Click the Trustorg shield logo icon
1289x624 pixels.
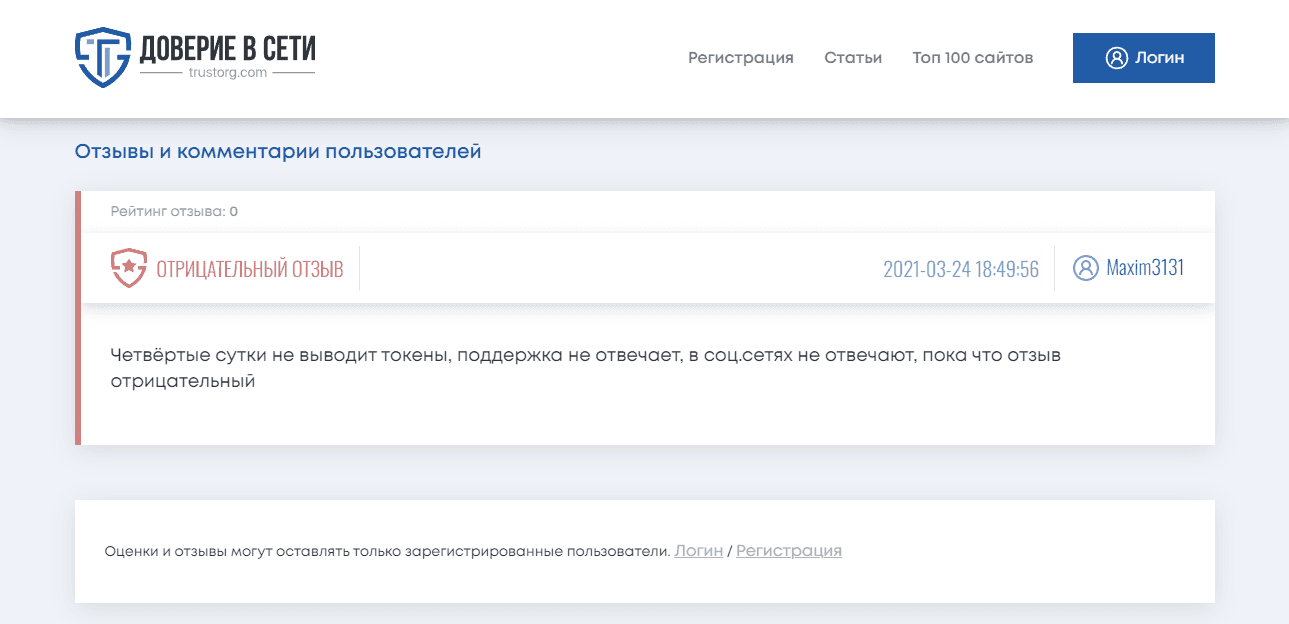click(103, 57)
